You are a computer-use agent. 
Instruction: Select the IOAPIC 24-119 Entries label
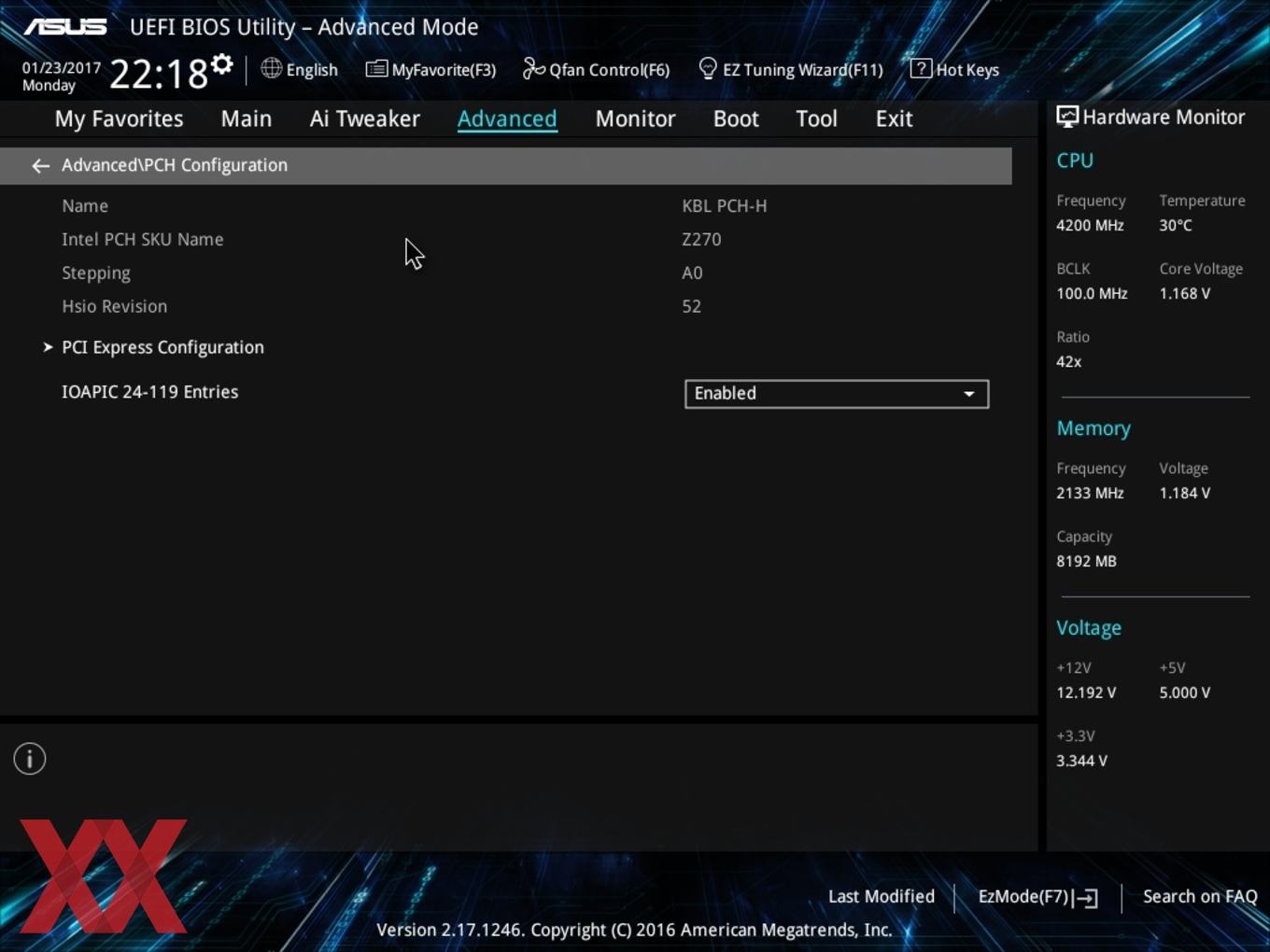(149, 392)
